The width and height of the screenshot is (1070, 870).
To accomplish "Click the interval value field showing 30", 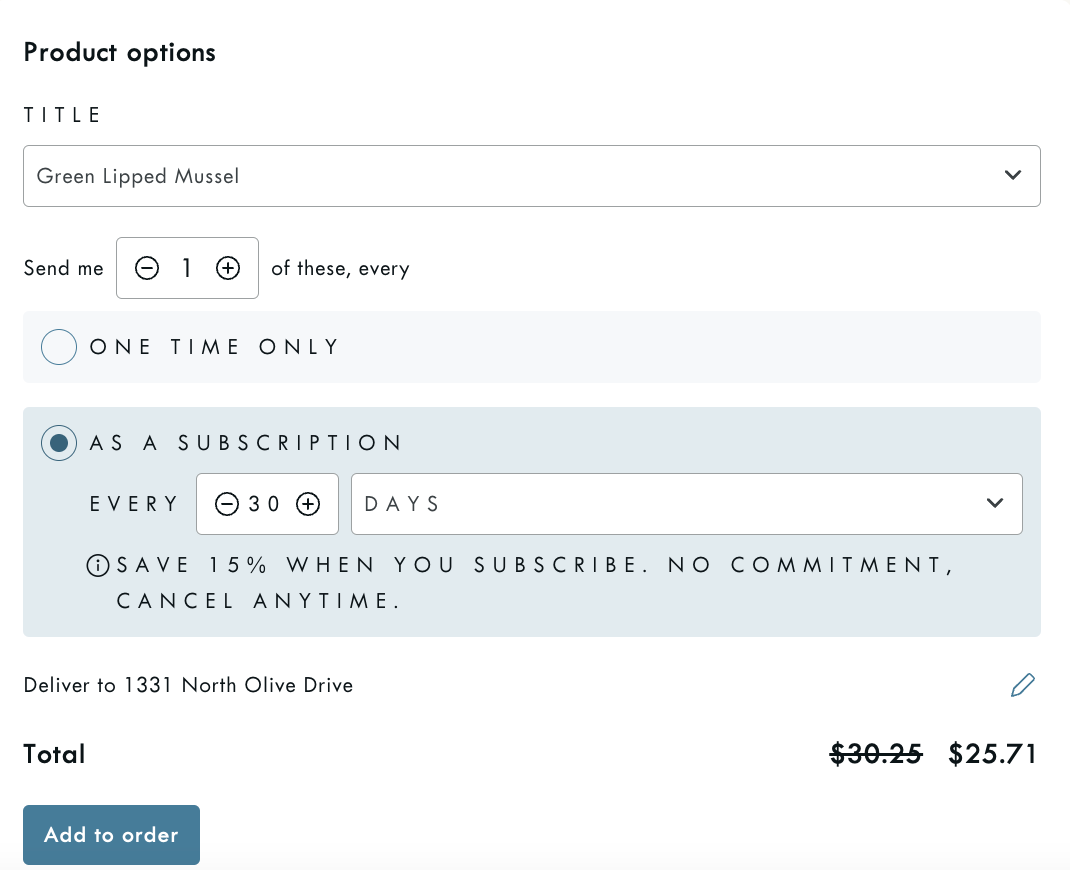I will pyautogui.click(x=265, y=504).
